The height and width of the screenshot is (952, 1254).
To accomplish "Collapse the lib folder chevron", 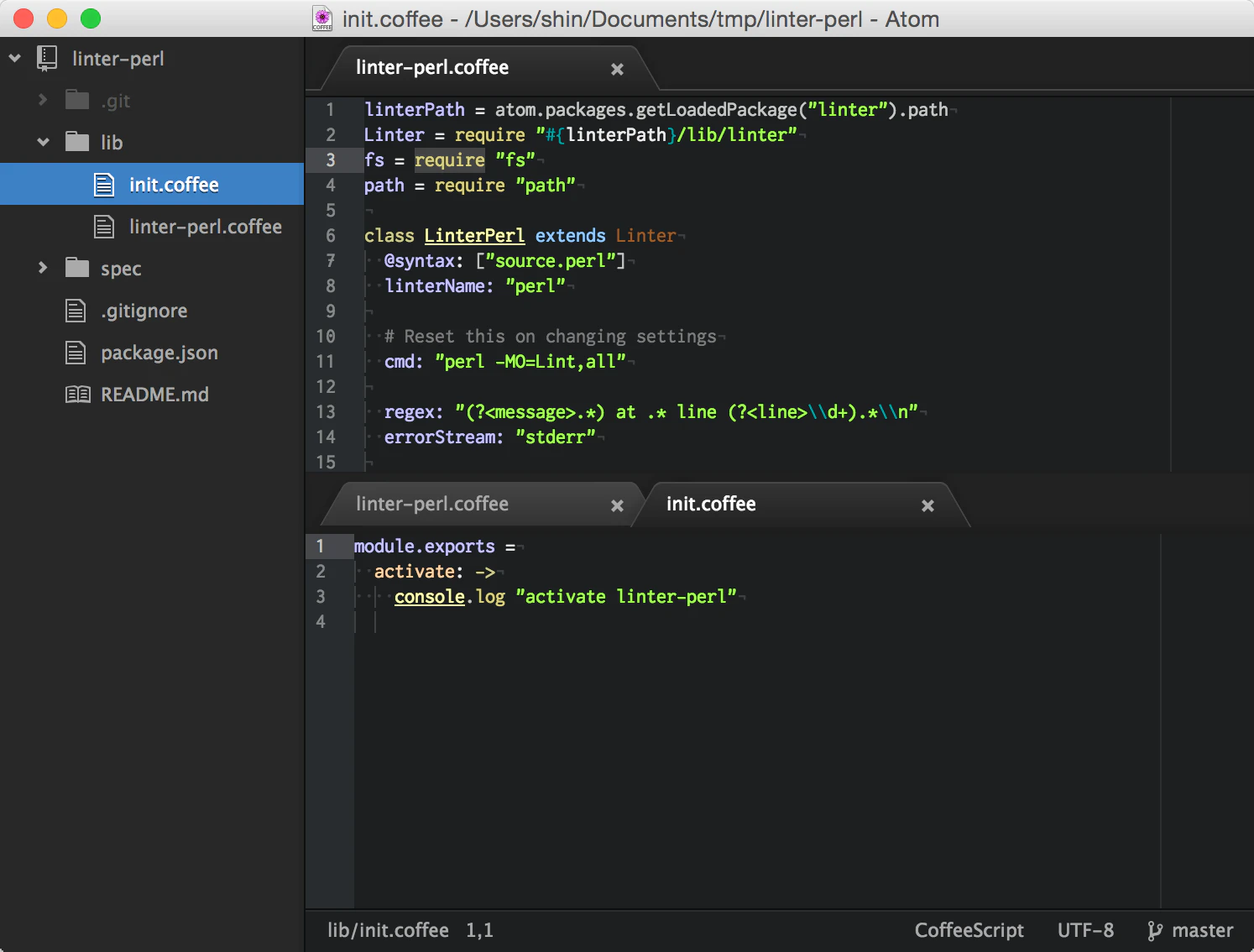I will 44,143.
